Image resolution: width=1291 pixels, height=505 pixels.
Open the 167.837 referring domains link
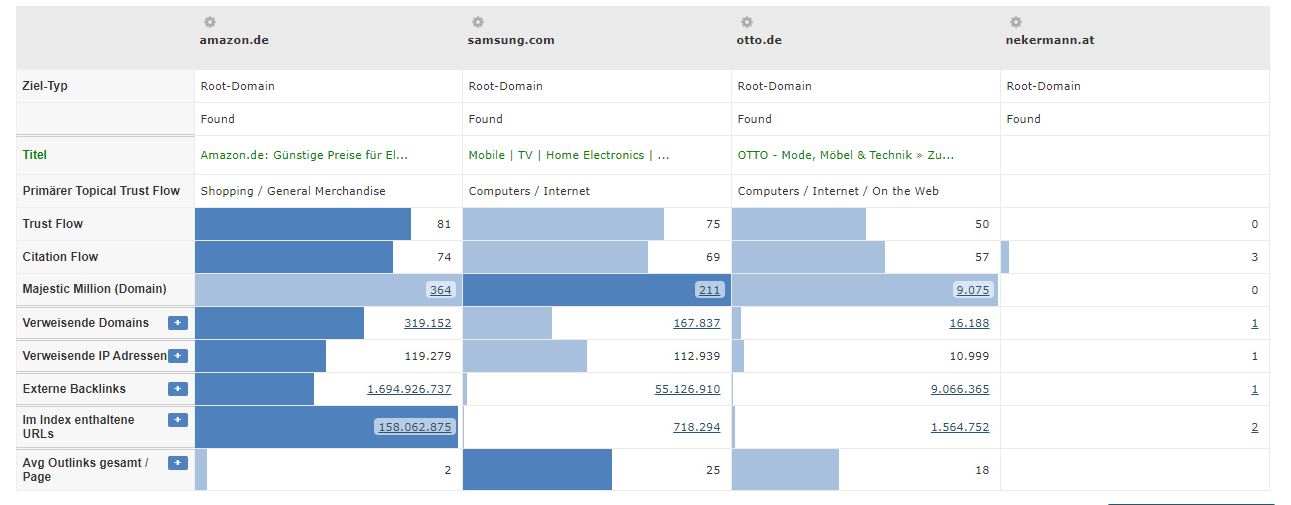(x=697, y=323)
